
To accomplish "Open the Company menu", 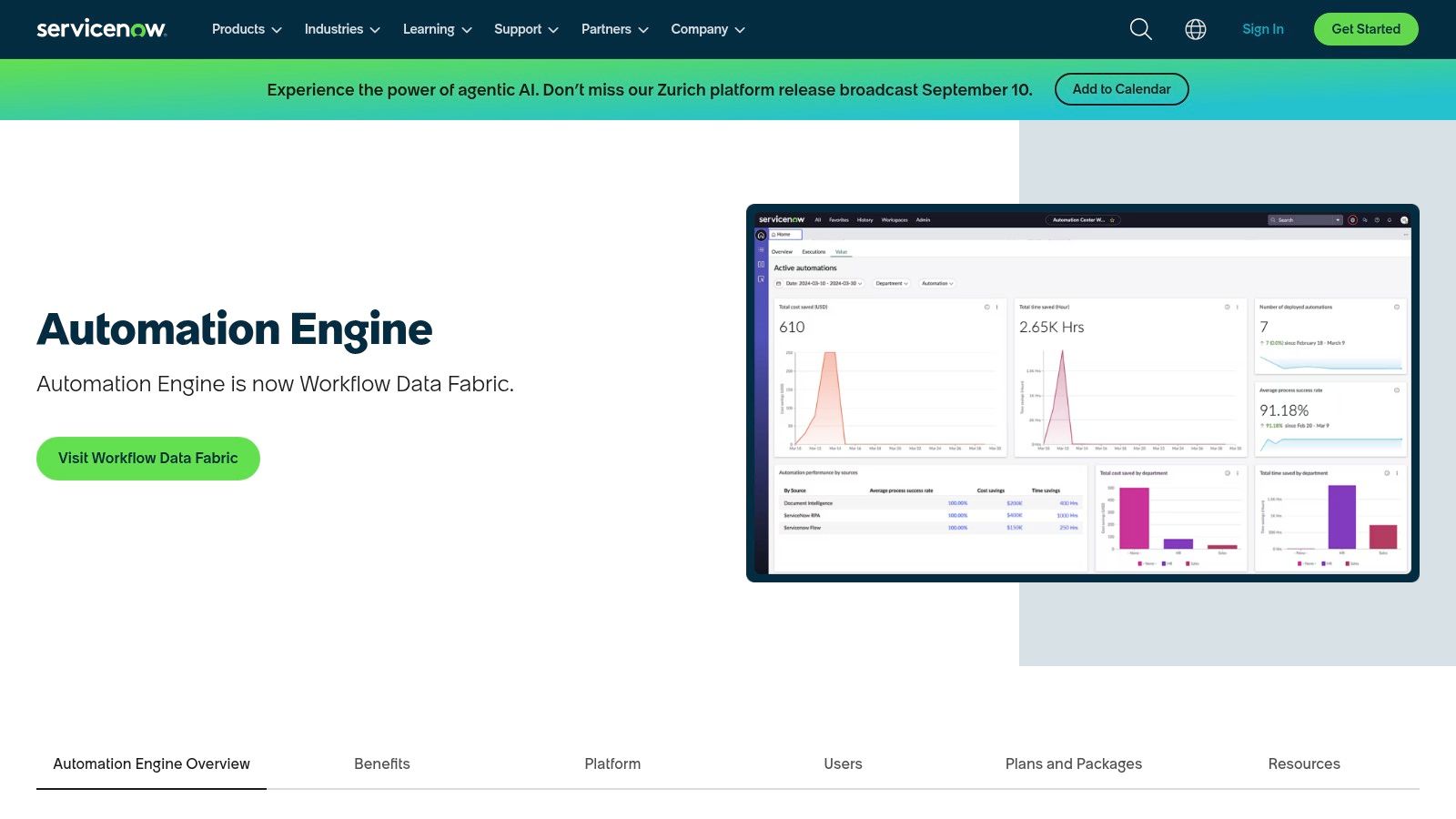I will pos(708,29).
